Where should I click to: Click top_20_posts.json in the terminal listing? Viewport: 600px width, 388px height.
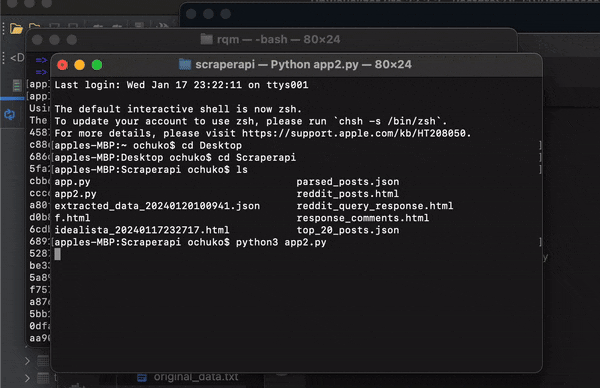[348, 230]
